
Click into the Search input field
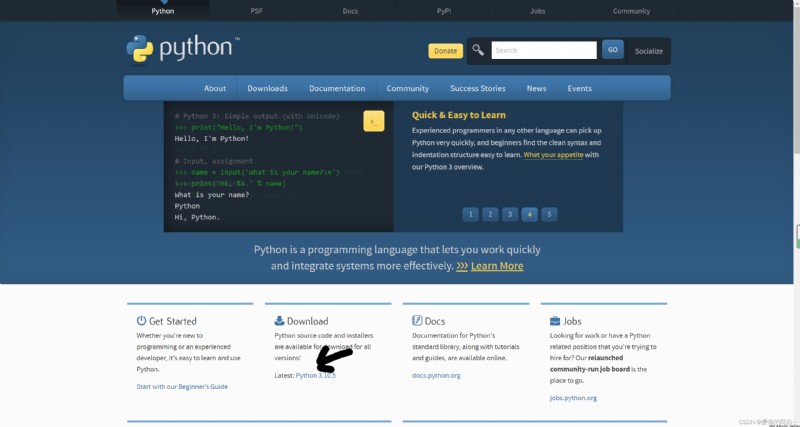point(544,50)
